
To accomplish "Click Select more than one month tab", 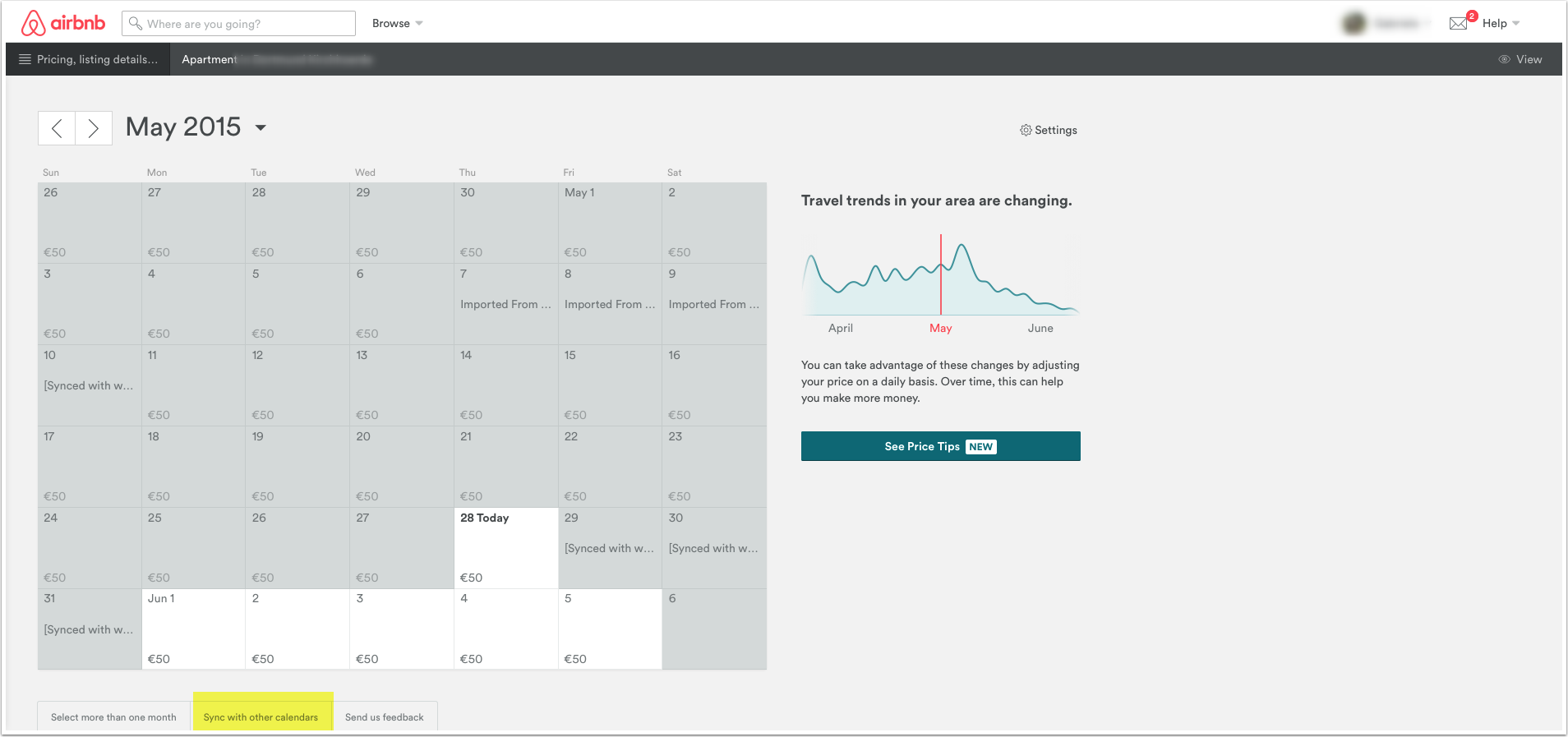I will click(x=114, y=716).
